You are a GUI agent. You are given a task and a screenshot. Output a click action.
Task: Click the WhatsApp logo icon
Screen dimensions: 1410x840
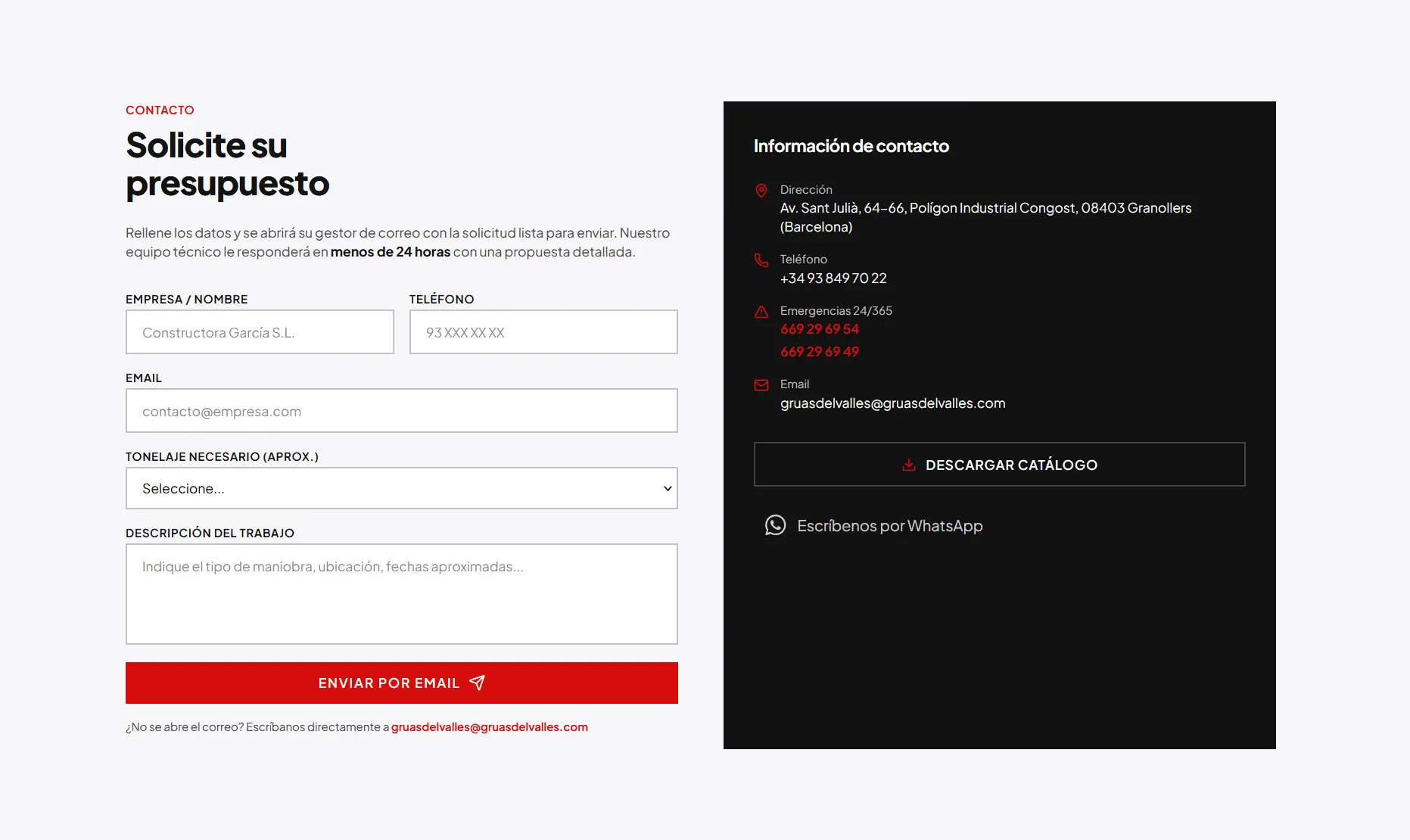775,525
